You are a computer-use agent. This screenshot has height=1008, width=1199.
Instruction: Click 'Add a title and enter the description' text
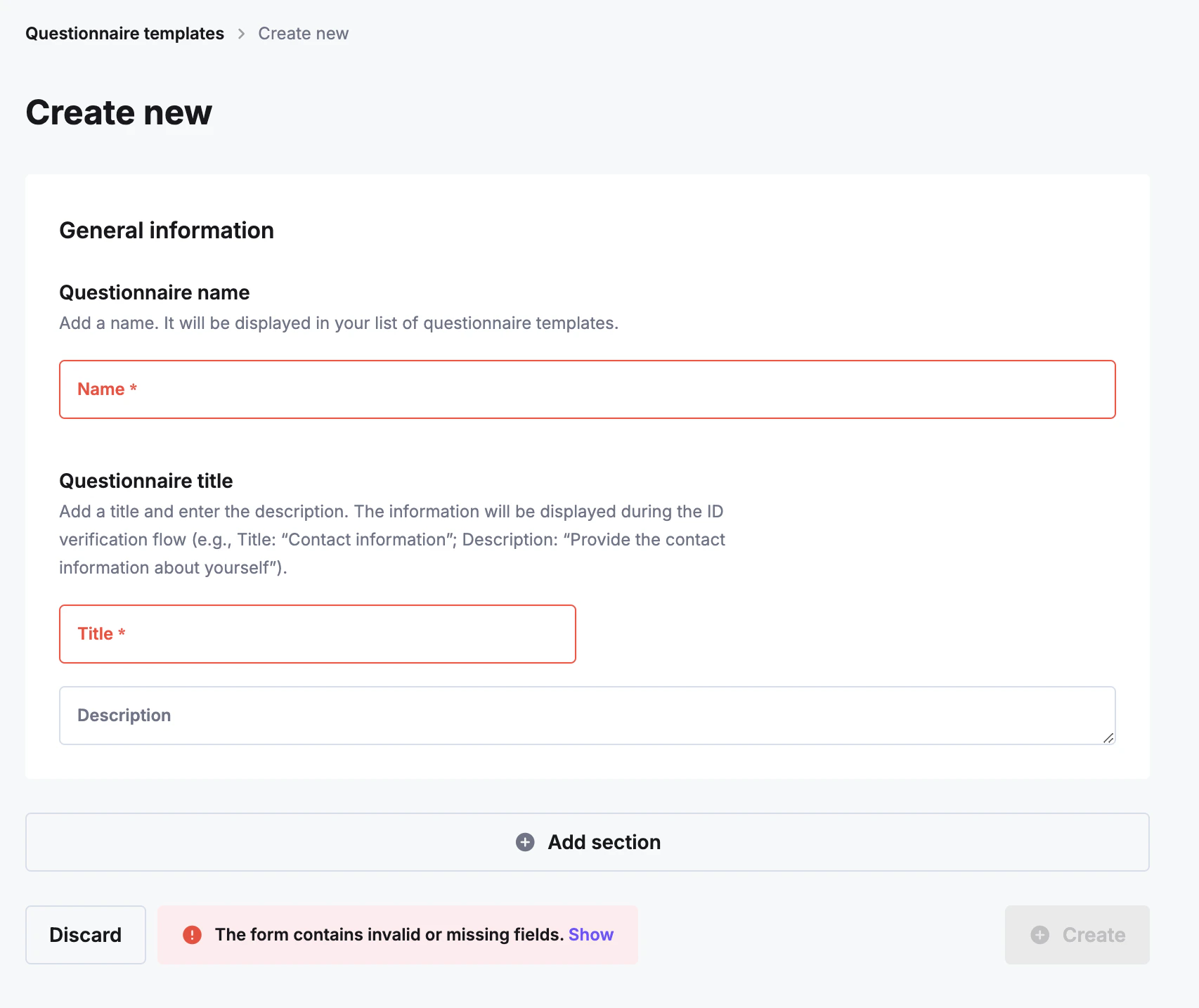pyautogui.click(x=392, y=540)
